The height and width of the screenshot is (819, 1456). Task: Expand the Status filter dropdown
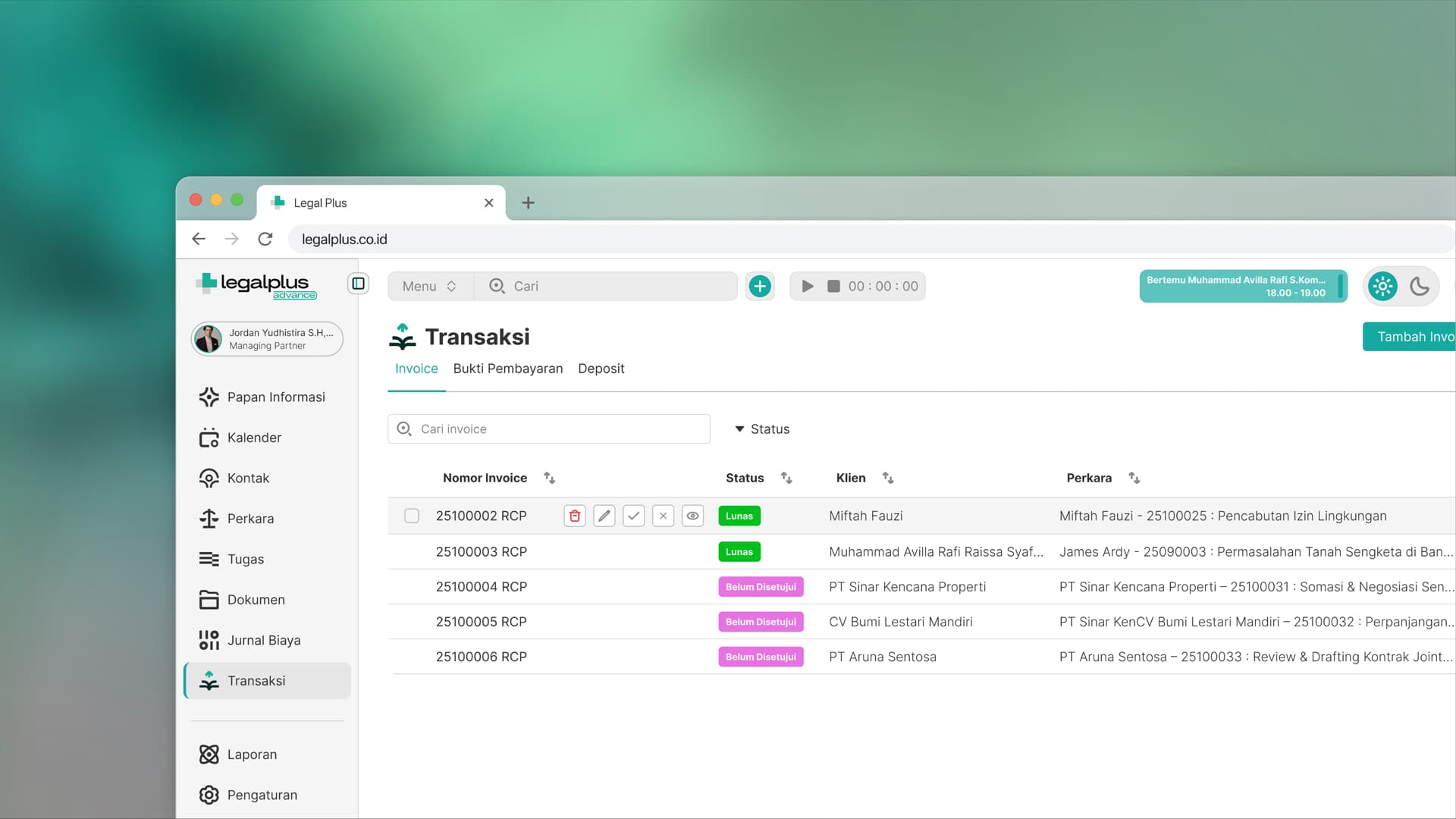coord(762,429)
